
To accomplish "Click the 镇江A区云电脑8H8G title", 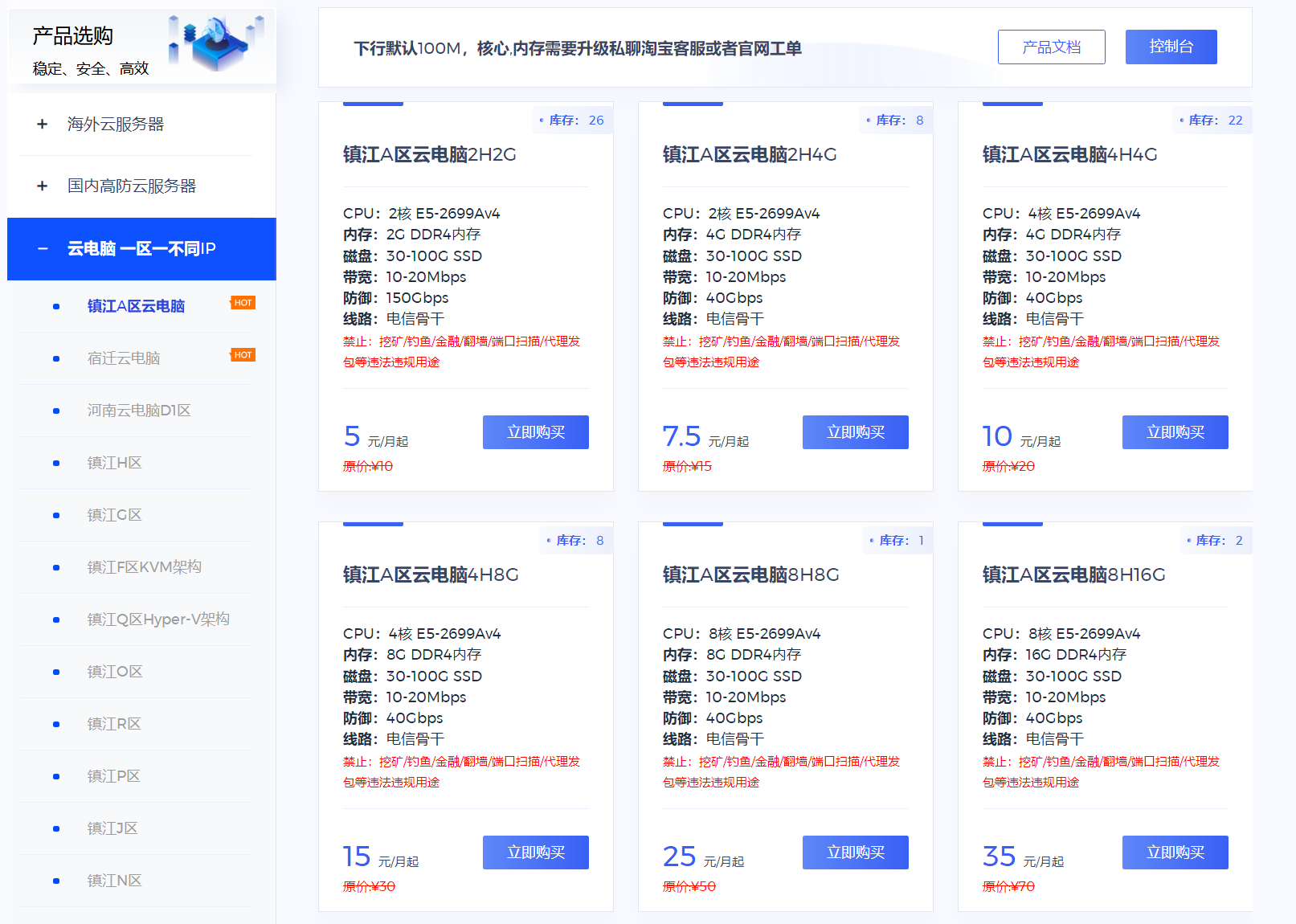I will 751,574.
